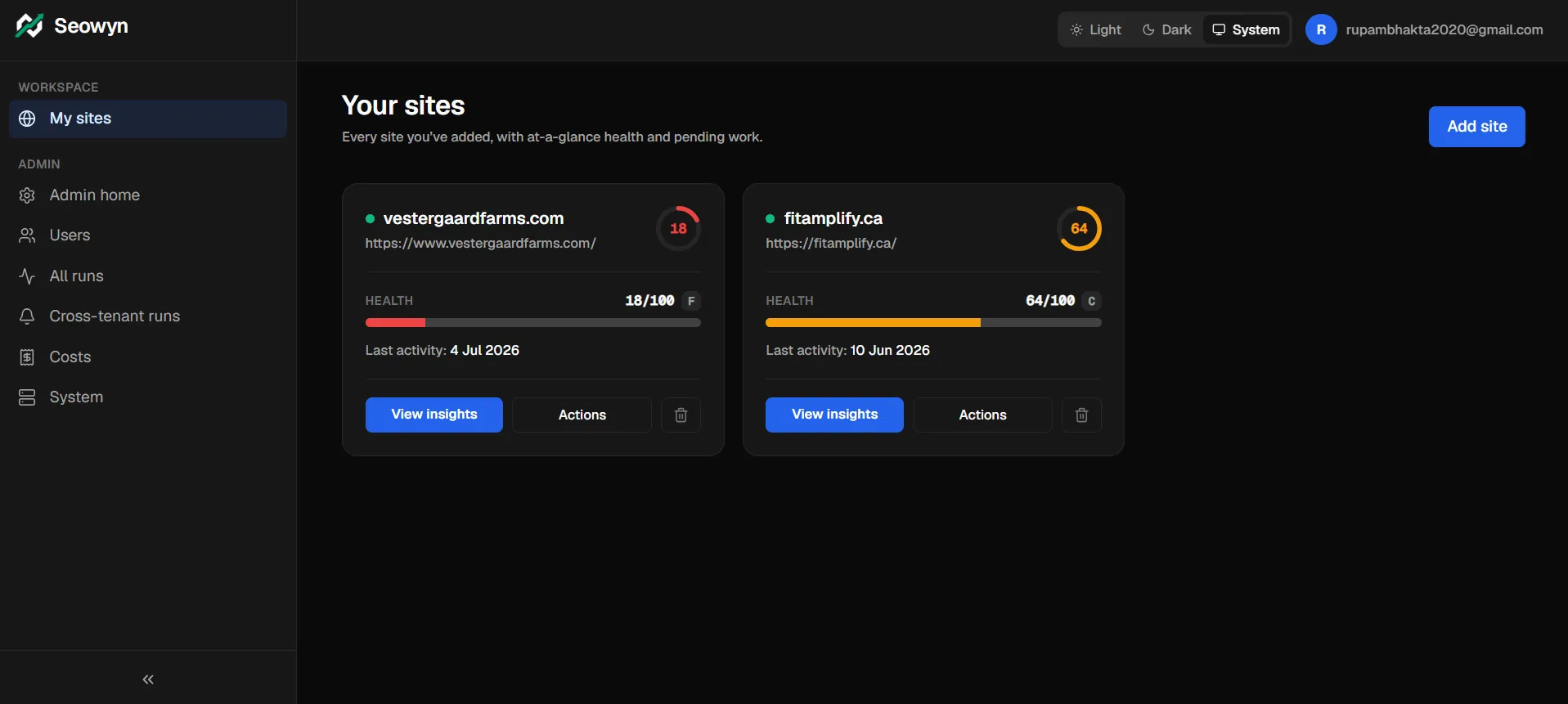Collapse the sidebar with double chevron
The width and height of the screenshot is (1568, 704).
pyautogui.click(x=148, y=679)
